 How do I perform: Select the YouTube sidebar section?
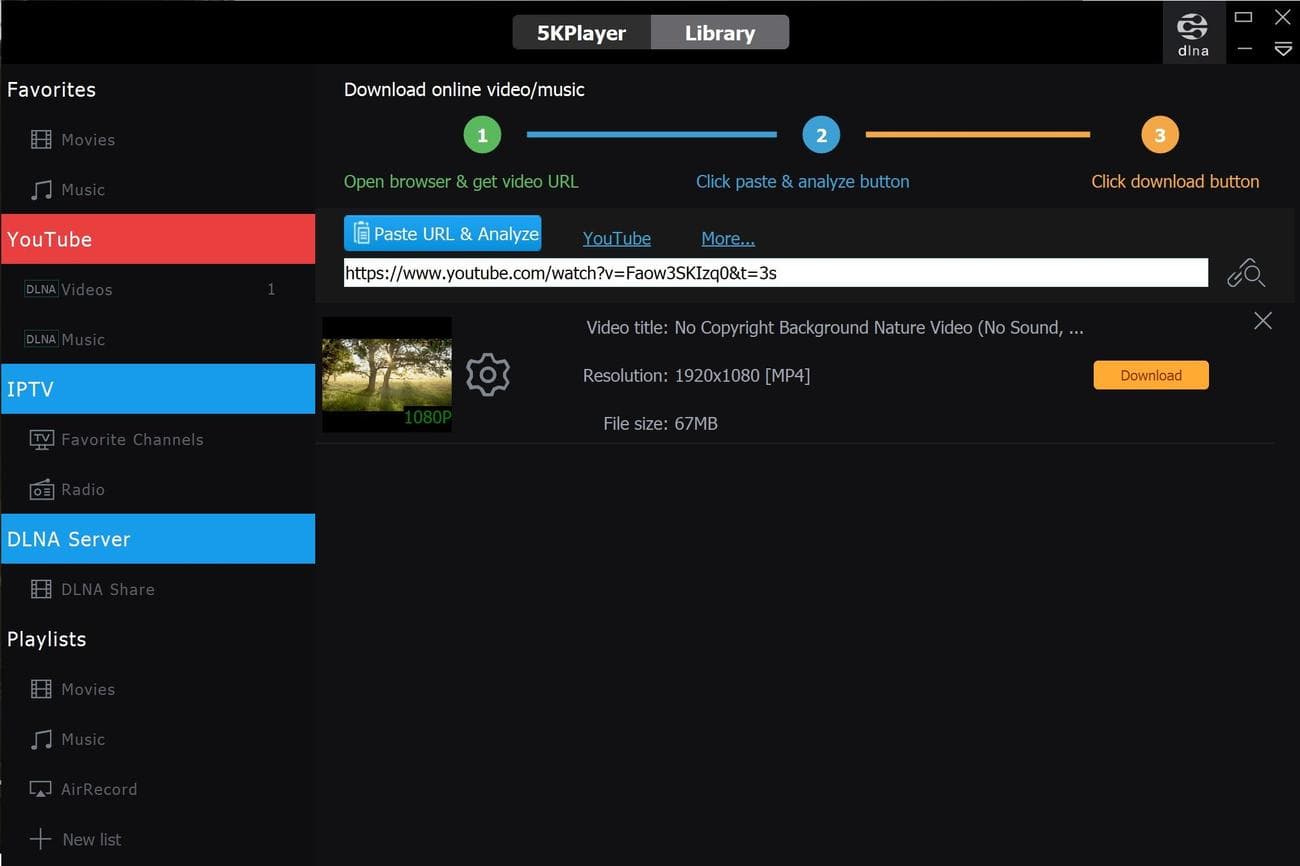[x=158, y=239]
